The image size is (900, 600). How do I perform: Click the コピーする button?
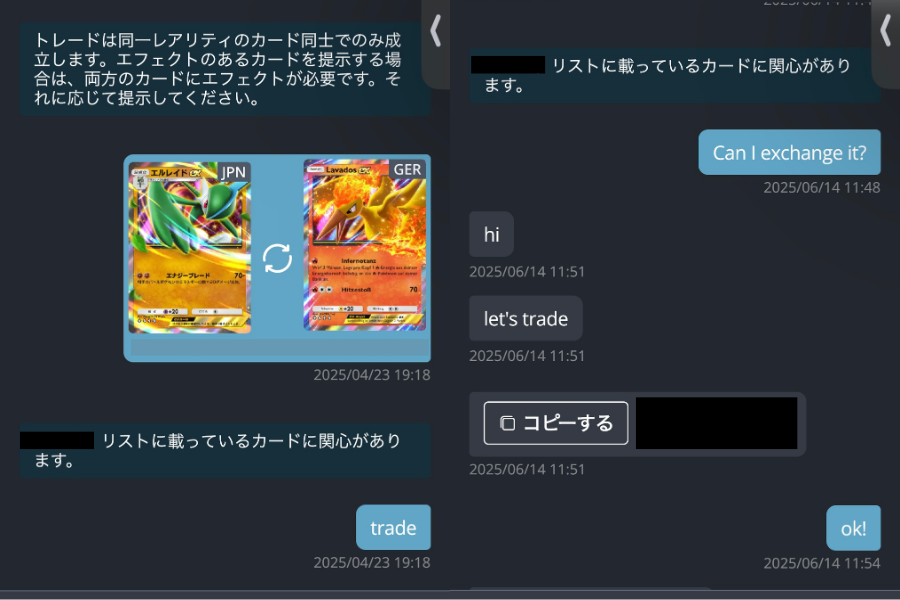click(x=556, y=423)
